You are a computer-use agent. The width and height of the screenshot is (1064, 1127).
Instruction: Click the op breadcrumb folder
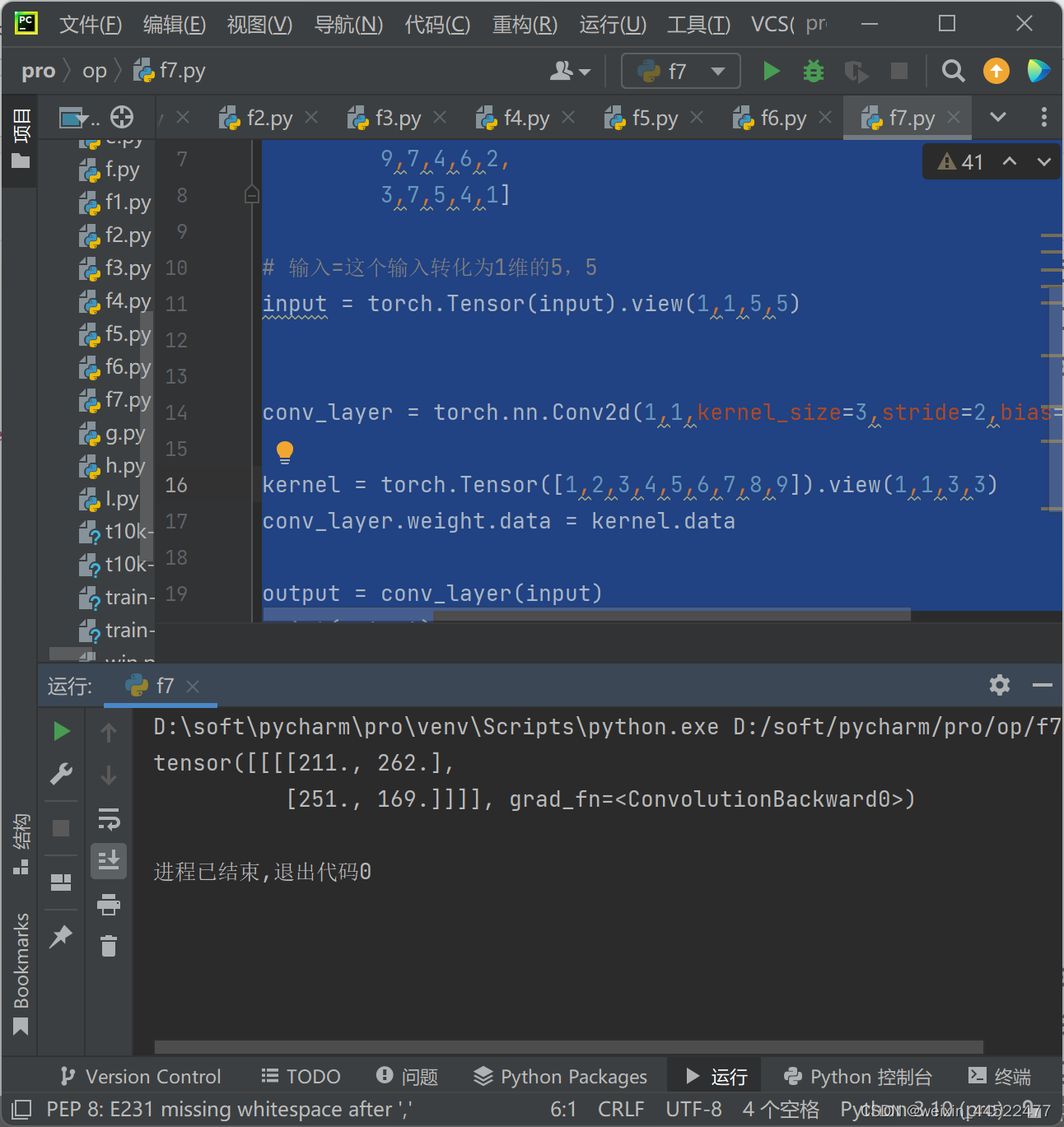point(95,72)
